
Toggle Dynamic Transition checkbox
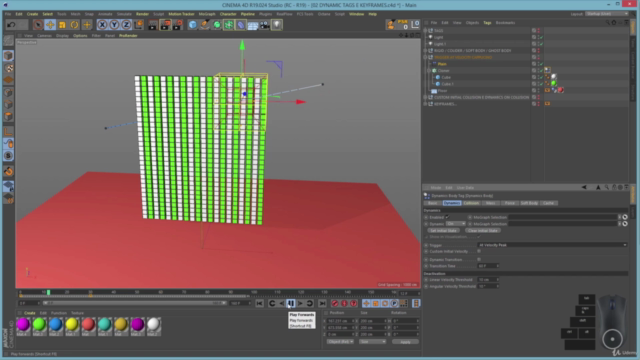pos(479,259)
